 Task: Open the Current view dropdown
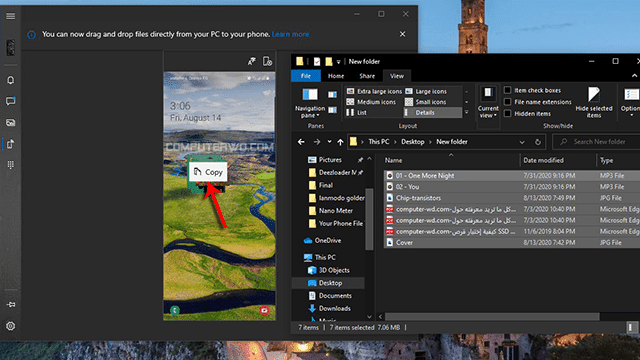488,103
